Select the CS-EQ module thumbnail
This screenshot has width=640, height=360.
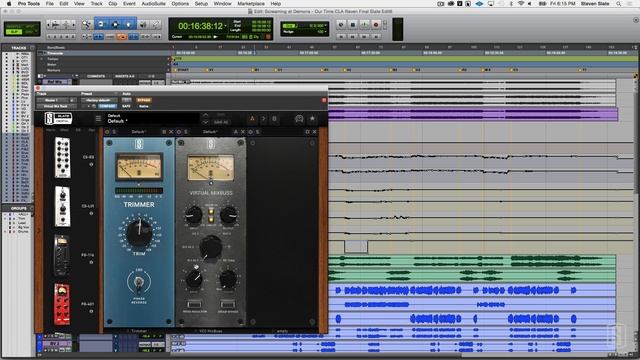click(x=62, y=158)
